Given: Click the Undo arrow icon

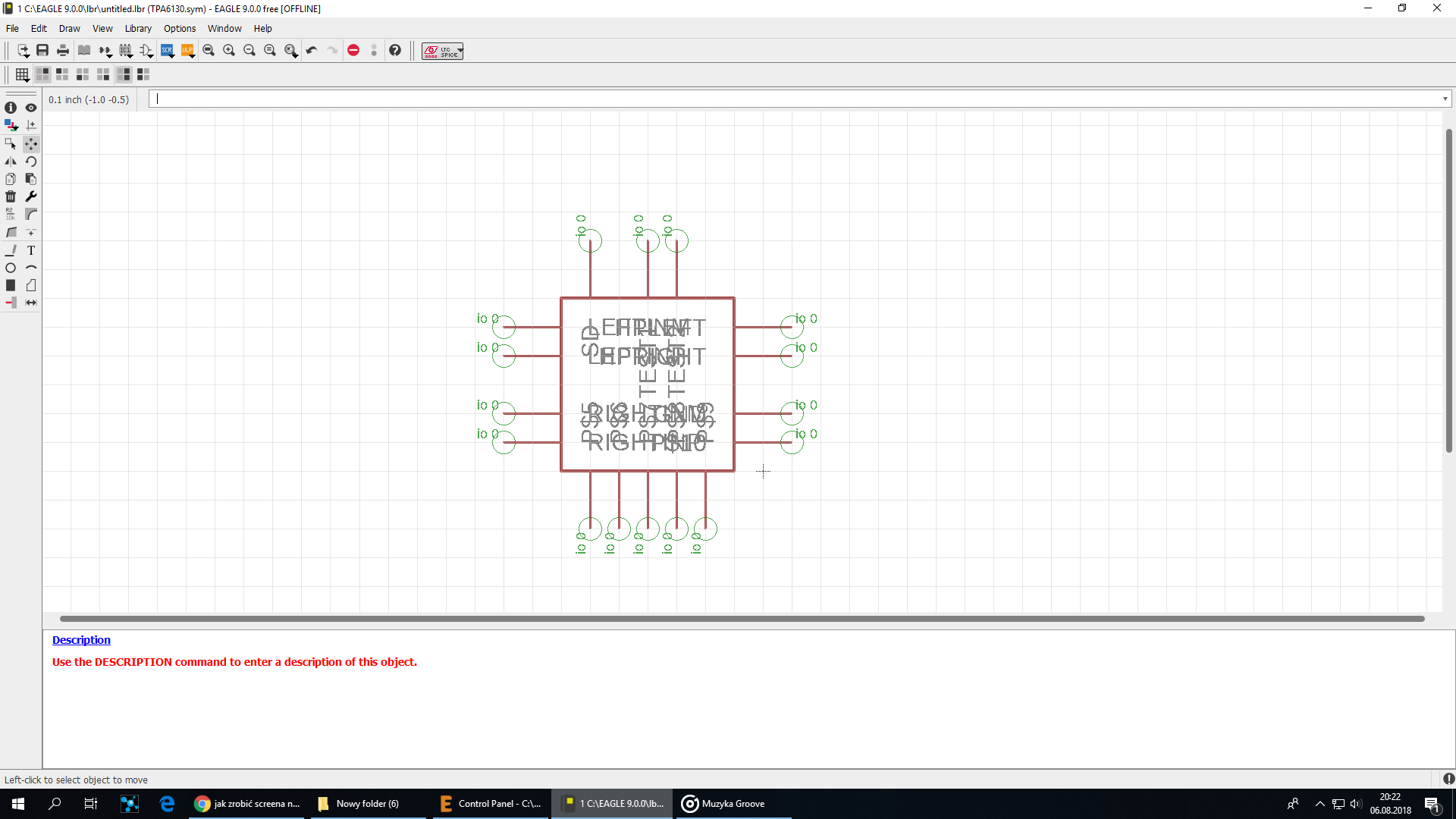Looking at the screenshot, I should 311,51.
